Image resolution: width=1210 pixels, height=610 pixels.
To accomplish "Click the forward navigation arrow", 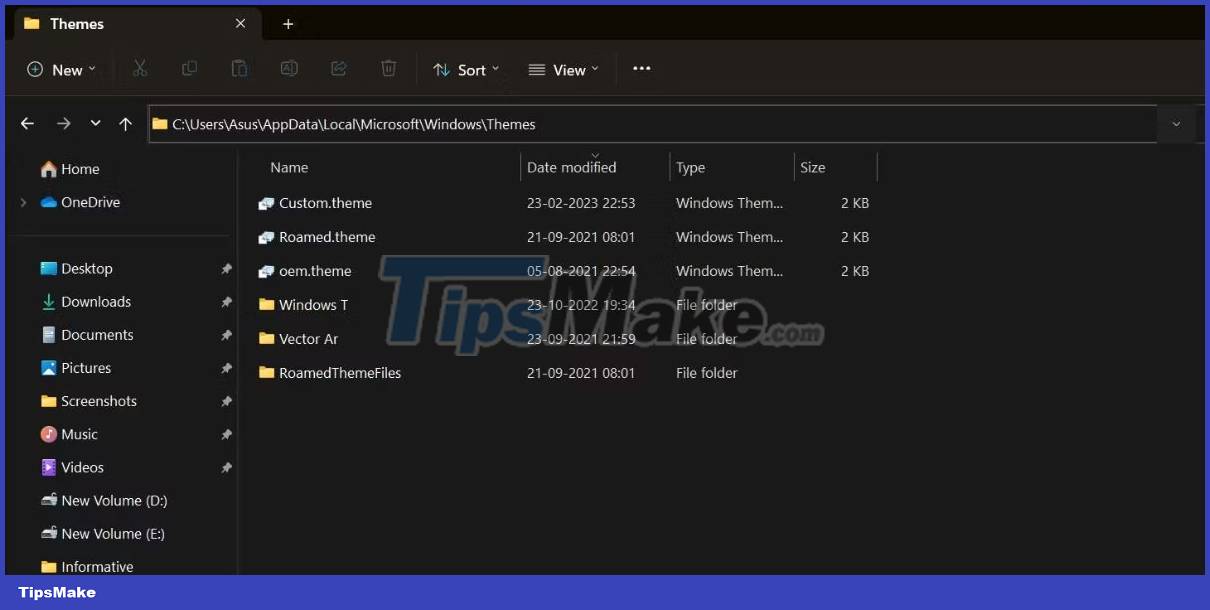I will tap(64, 123).
